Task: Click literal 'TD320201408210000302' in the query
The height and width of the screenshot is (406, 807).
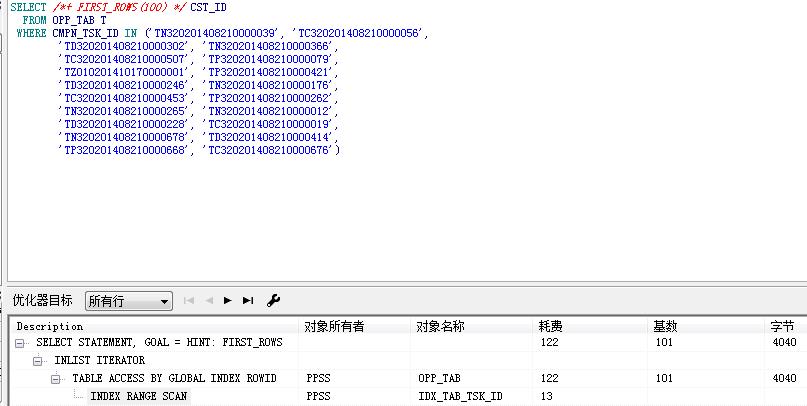Action: (126, 46)
